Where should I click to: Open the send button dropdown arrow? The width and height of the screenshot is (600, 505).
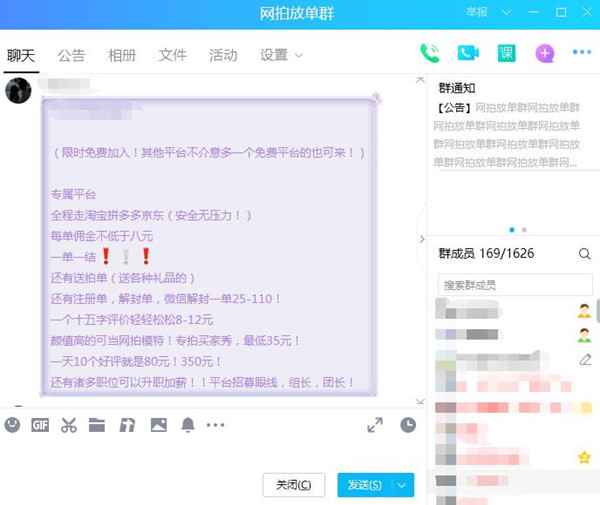[x=402, y=485]
